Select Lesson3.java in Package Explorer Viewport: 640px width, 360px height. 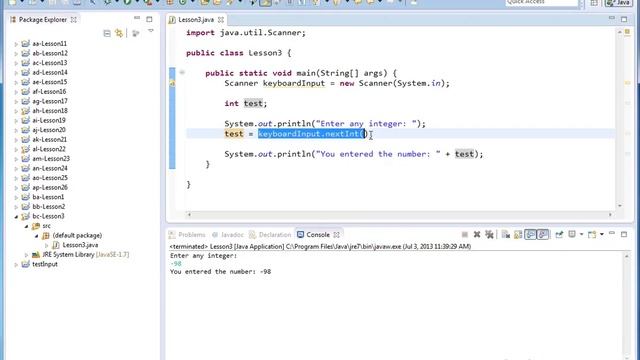tap(80, 245)
